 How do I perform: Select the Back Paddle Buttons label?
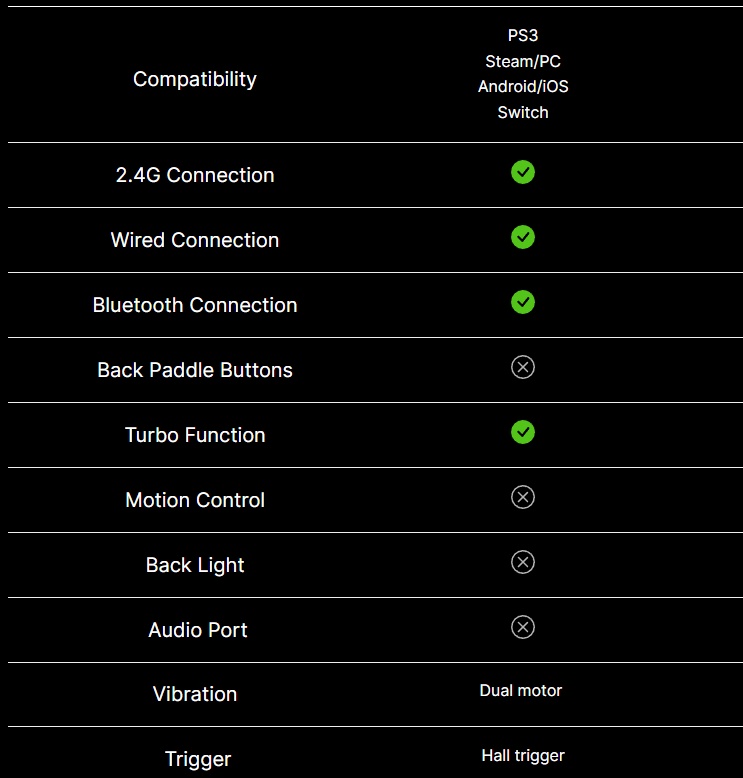[x=195, y=370]
